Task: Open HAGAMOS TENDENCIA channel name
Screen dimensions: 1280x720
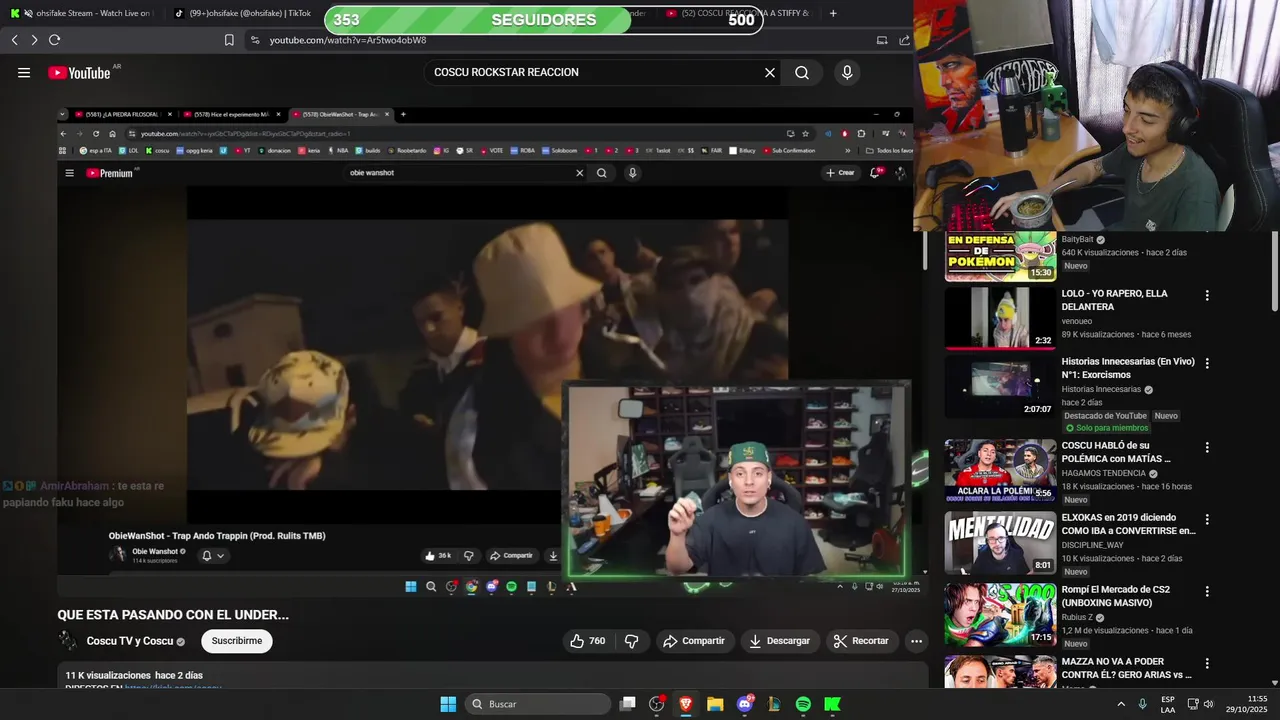Action: (1104, 474)
